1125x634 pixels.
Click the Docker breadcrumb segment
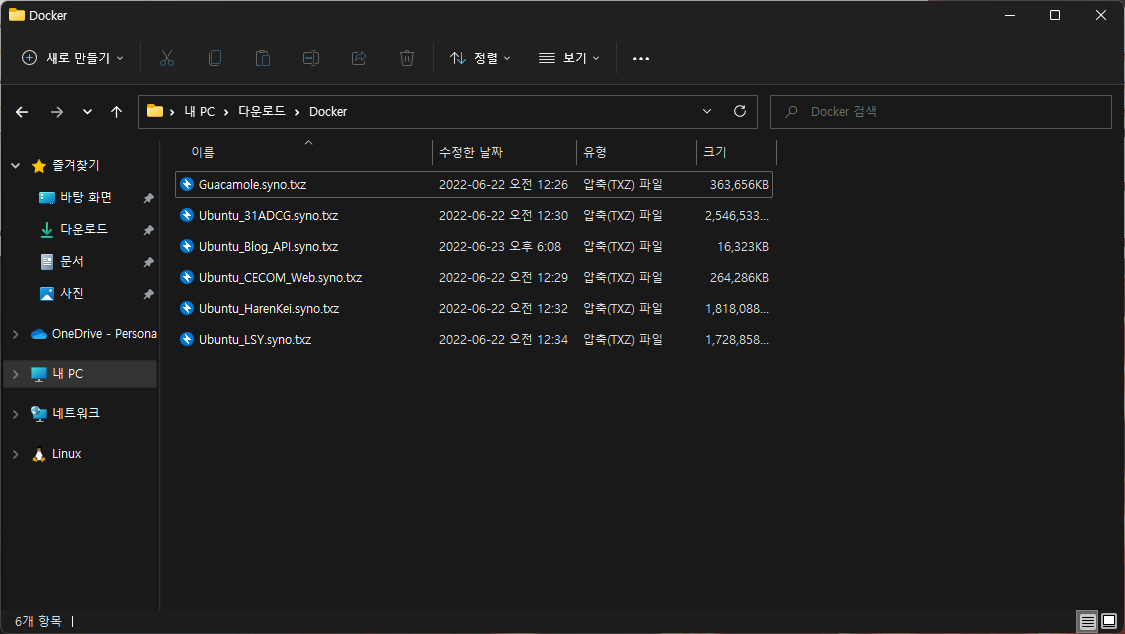click(328, 111)
